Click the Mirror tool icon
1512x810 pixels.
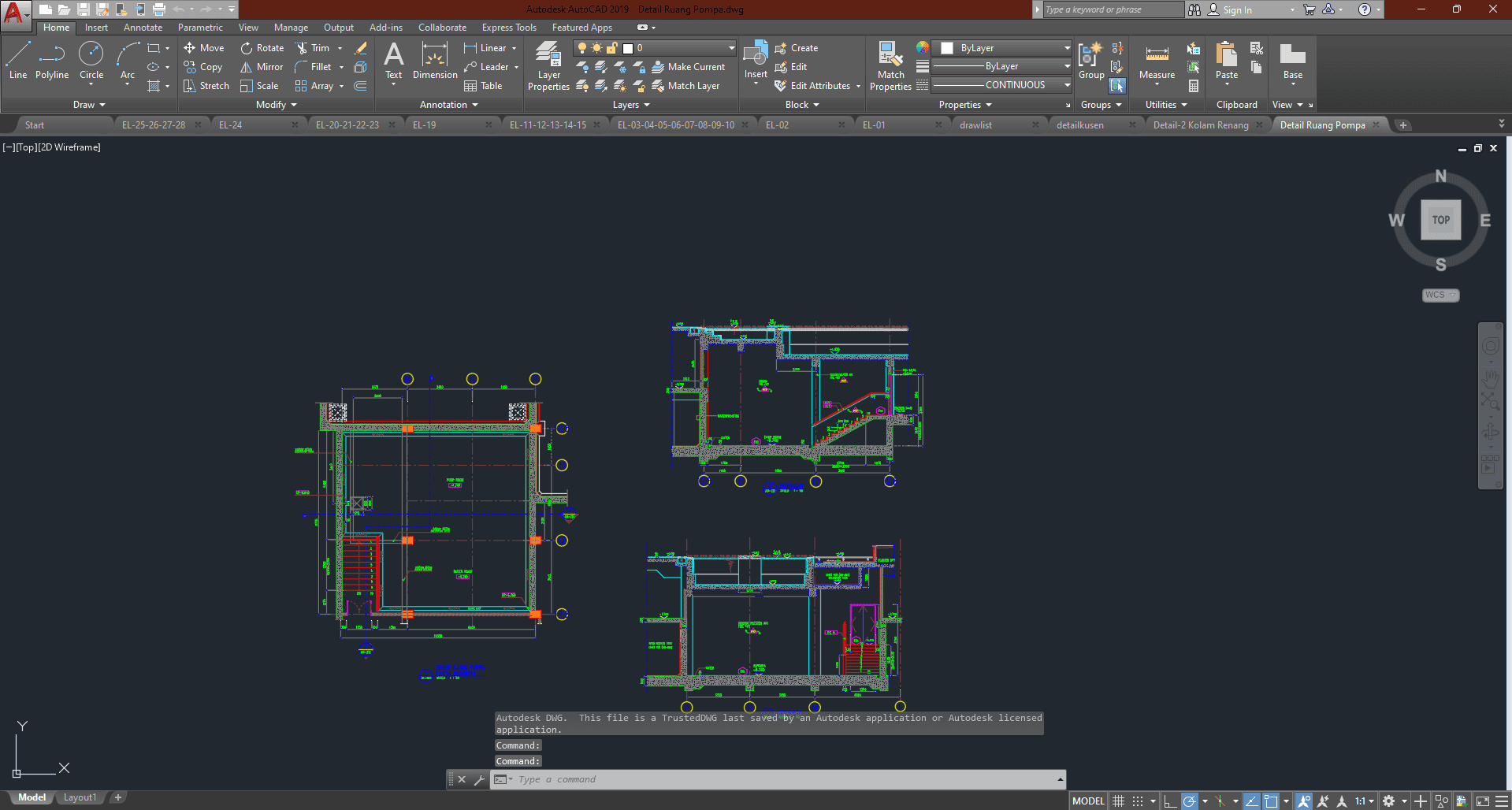(247, 67)
